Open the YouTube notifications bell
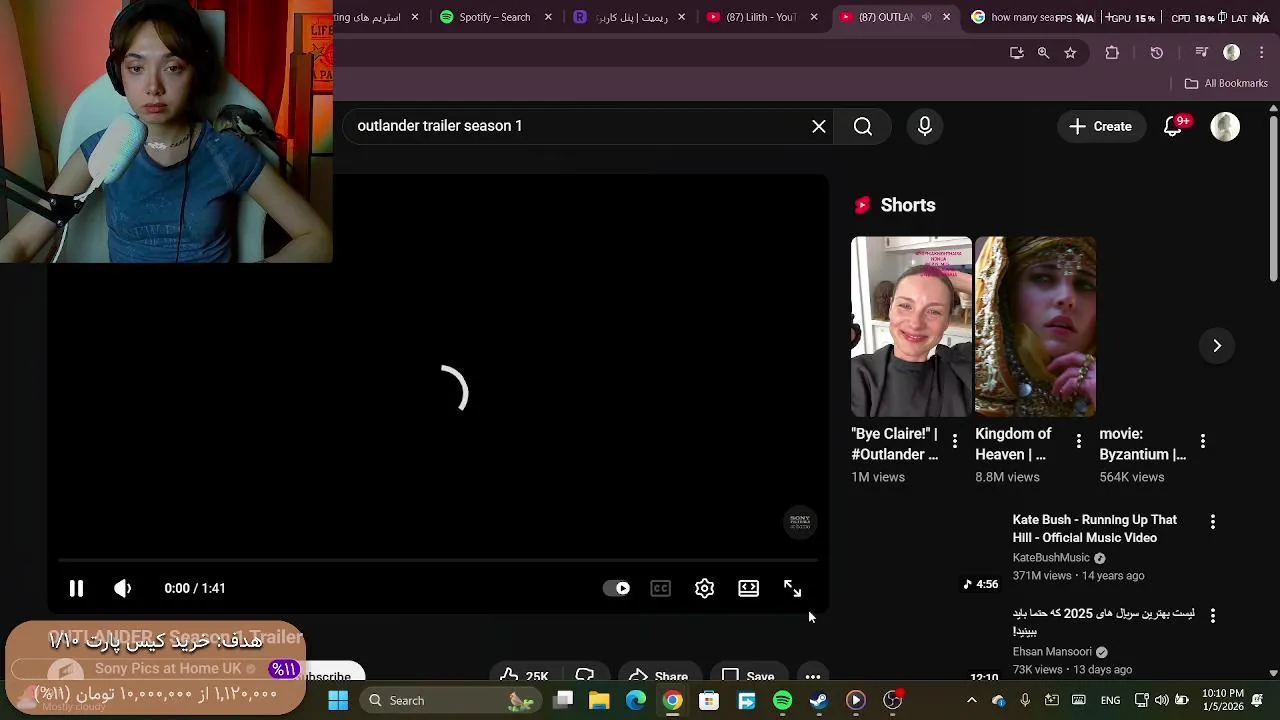Viewport: 1280px width, 720px height. click(1173, 127)
